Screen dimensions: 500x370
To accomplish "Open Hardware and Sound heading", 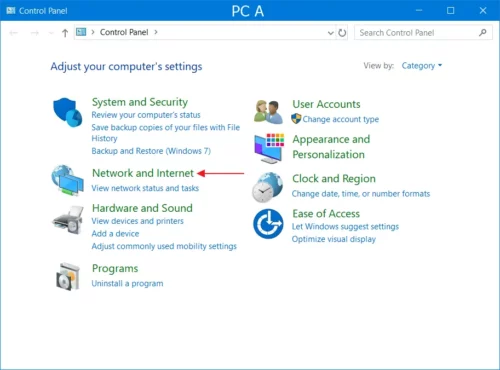I will point(142,208).
